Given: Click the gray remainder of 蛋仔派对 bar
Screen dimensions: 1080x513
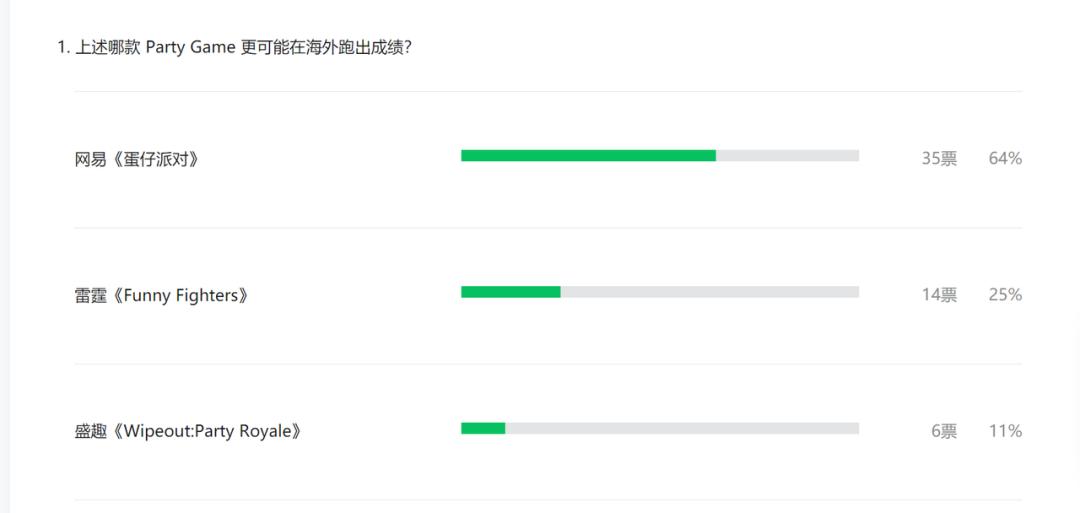Looking at the screenshot, I should [x=787, y=156].
